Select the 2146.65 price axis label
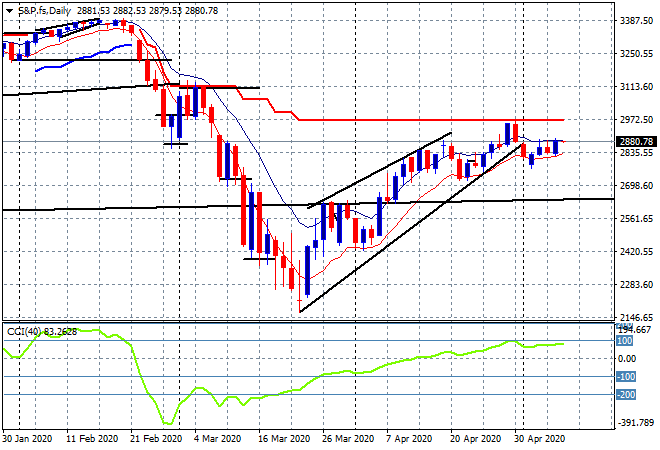This screenshot has width=660, height=450. (x=636, y=317)
